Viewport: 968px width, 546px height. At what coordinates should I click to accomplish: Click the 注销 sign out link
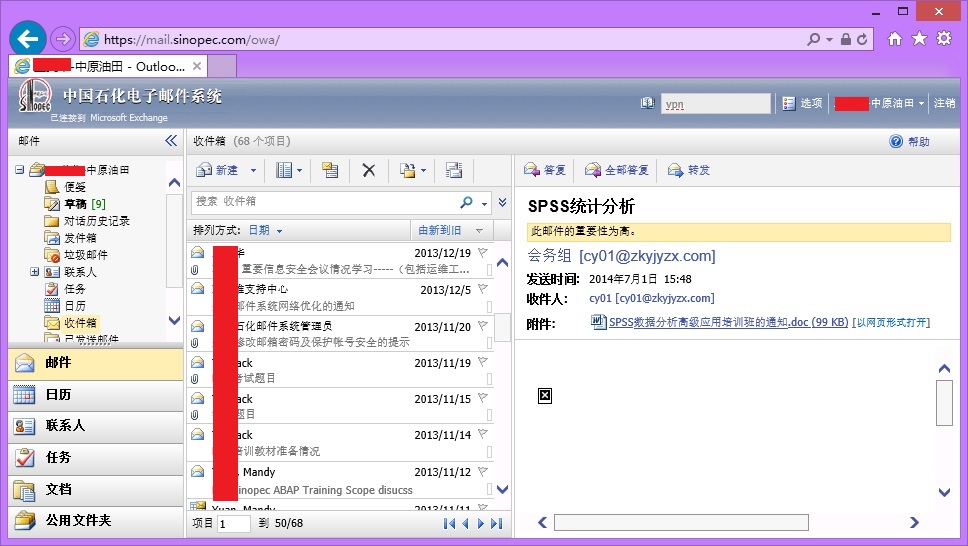(x=944, y=103)
